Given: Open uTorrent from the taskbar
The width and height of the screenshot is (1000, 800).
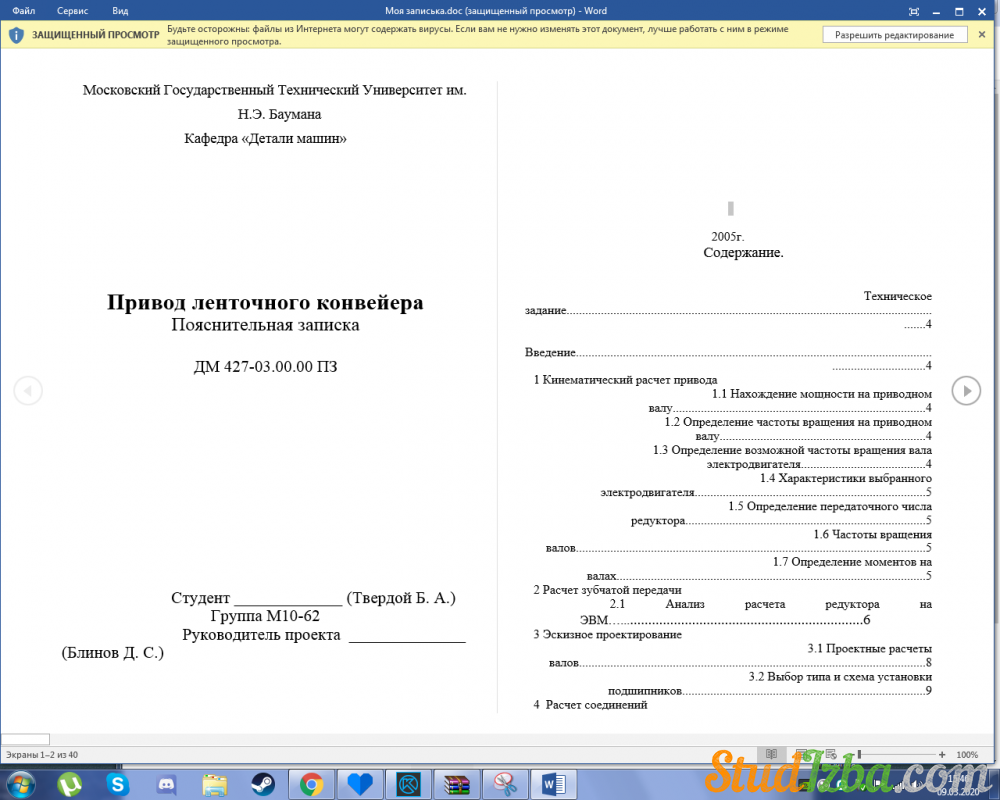Looking at the screenshot, I should [x=70, y=784].
